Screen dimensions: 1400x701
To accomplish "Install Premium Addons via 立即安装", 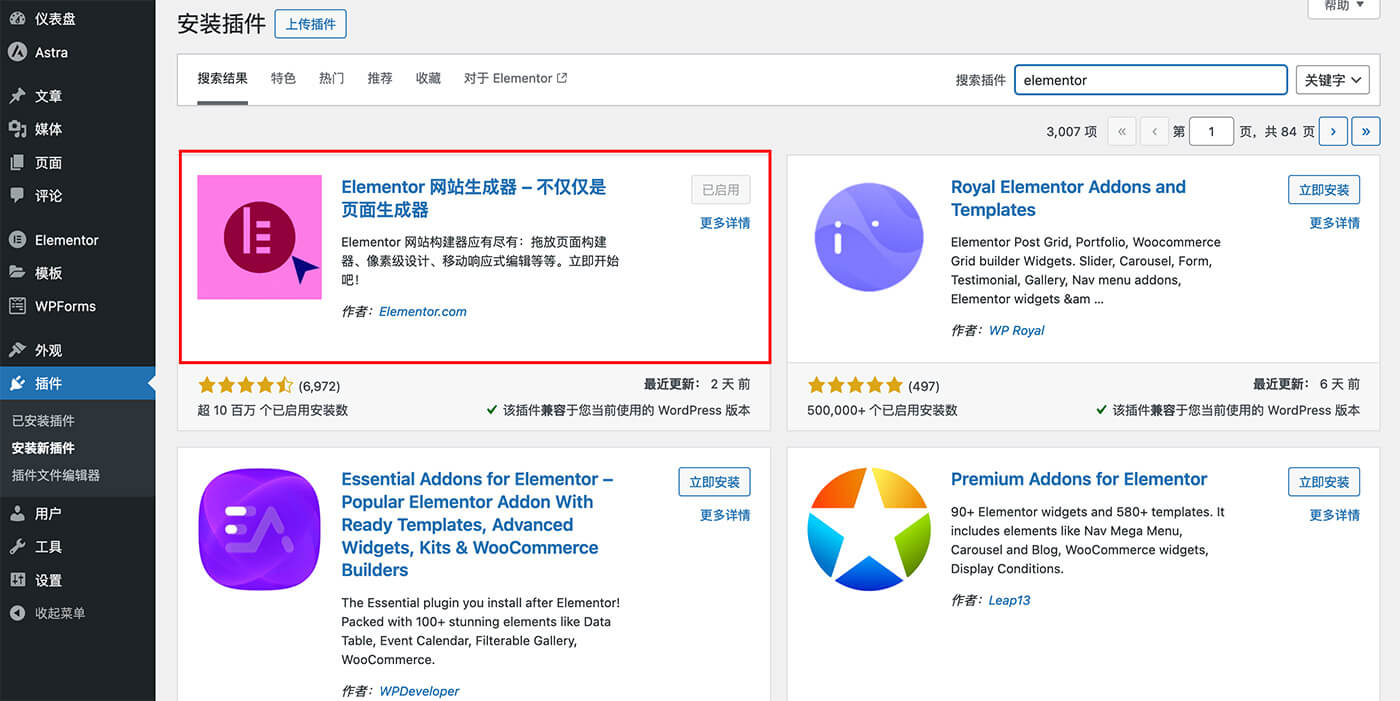I will (x=1324, y=481).
